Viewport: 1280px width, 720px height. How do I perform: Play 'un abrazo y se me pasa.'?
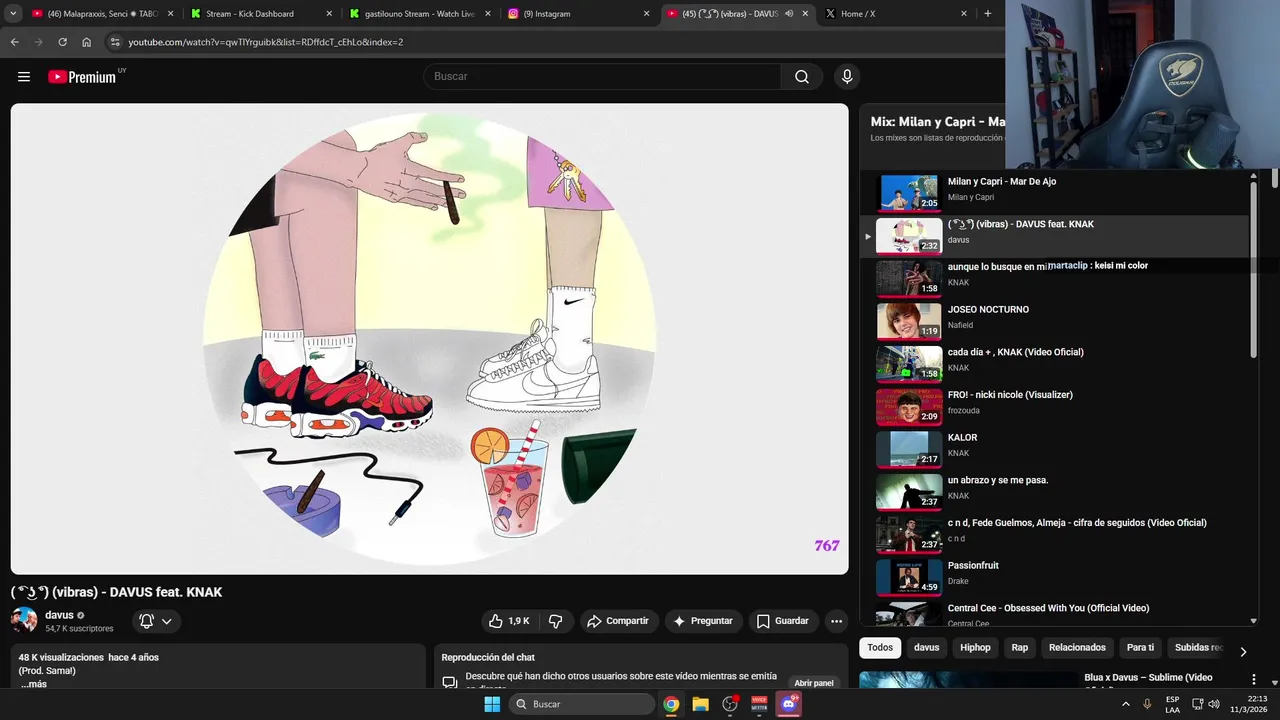tap(1054, 492)
